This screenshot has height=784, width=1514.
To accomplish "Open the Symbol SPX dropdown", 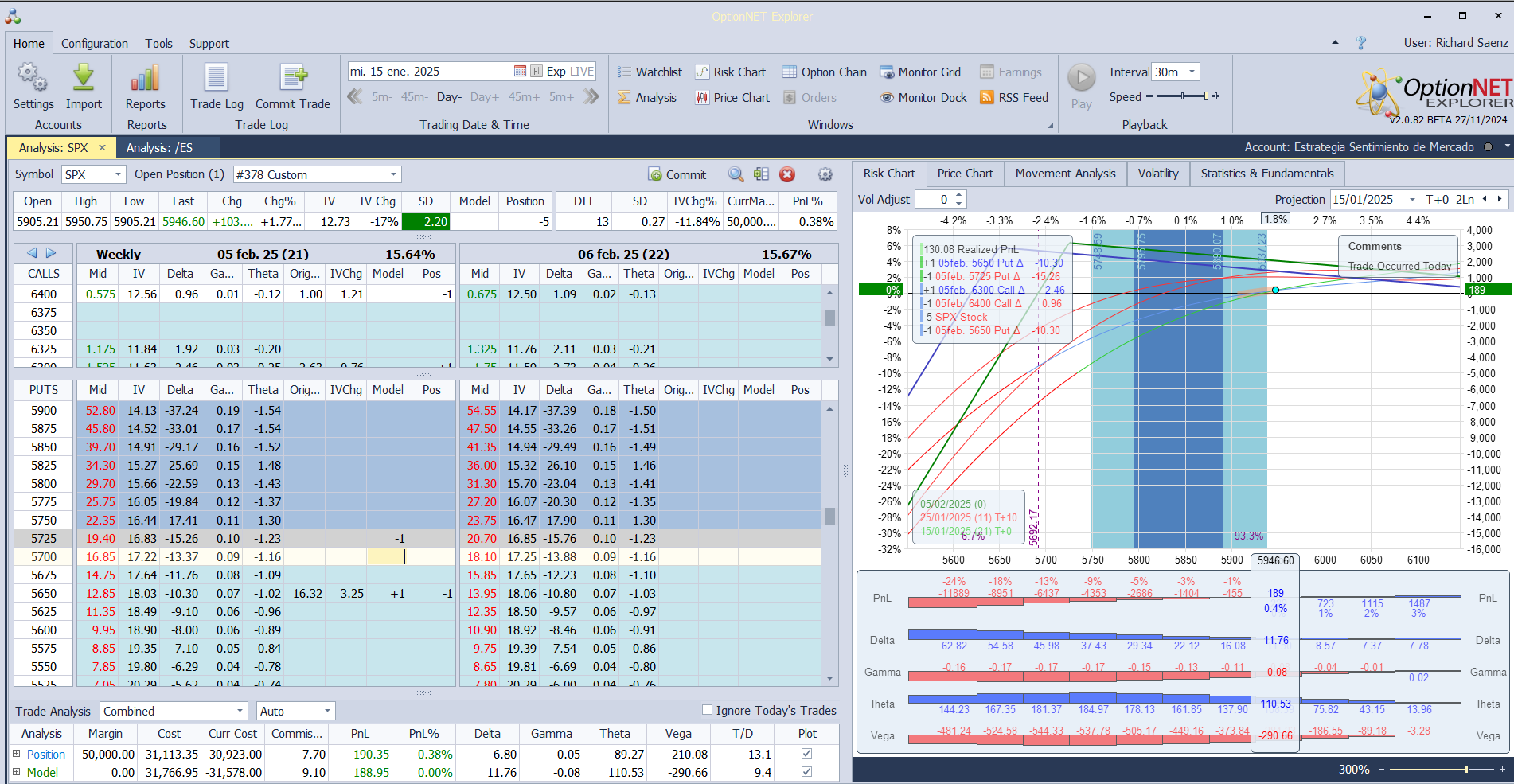I will [x=118, y=175].
